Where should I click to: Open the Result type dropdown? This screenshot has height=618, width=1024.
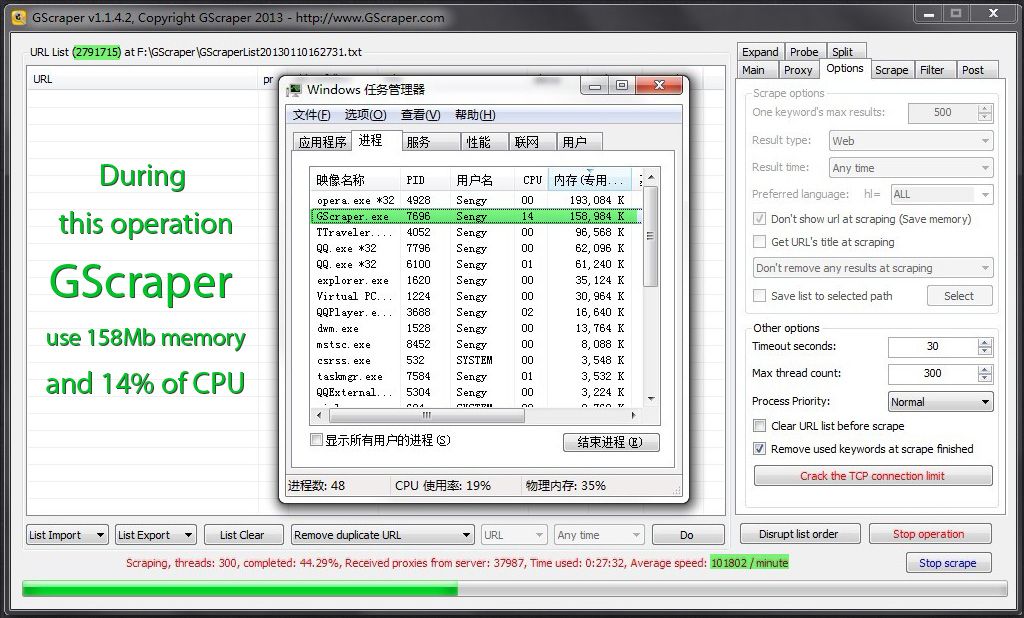[x=911, y=140]
